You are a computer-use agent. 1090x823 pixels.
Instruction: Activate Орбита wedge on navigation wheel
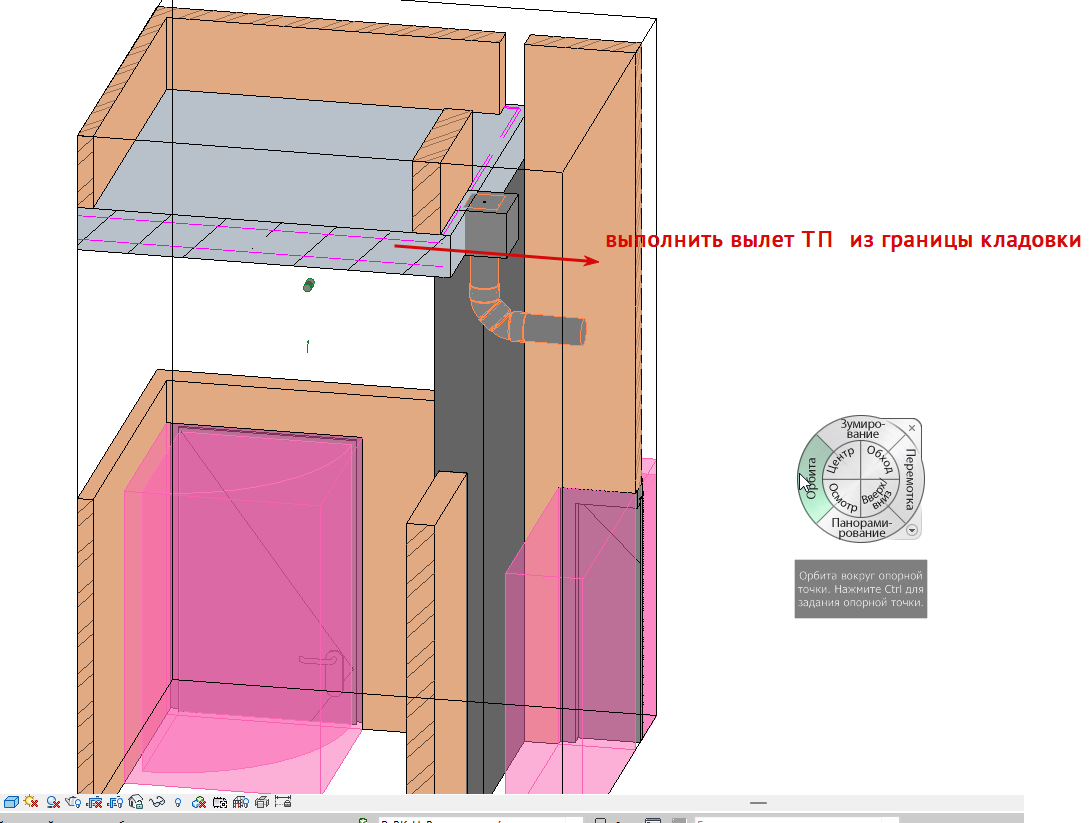point(811,479)
